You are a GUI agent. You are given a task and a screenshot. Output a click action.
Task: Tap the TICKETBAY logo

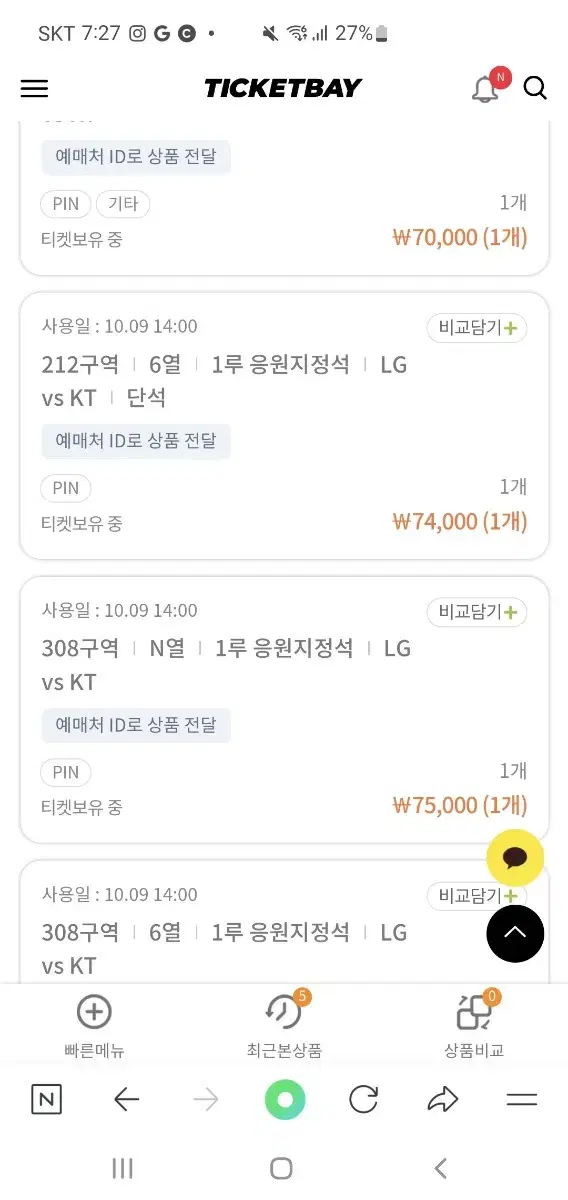tap(283, 88)
